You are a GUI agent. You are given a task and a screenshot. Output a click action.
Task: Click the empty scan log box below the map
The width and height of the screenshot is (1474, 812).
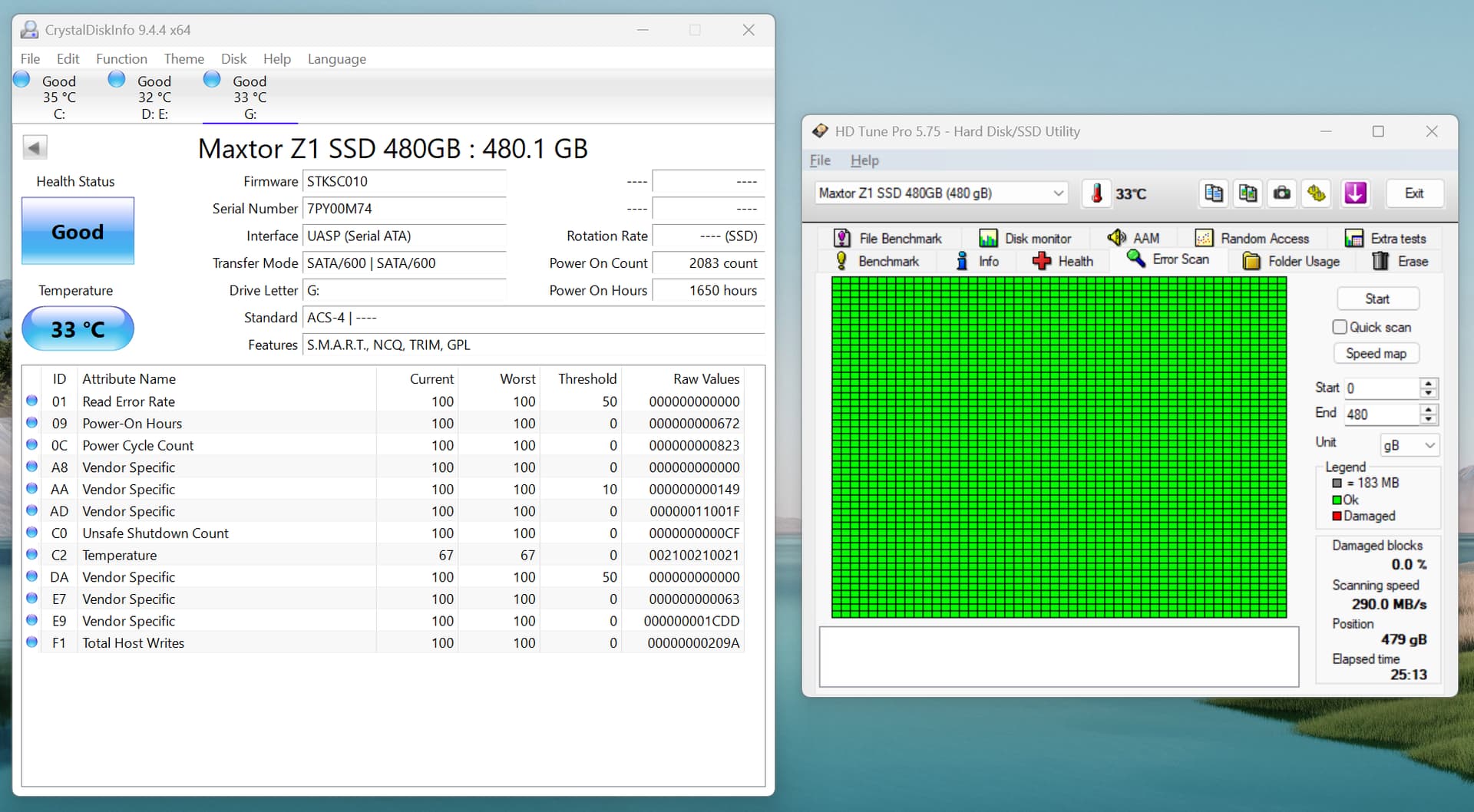click(1059, 657)
